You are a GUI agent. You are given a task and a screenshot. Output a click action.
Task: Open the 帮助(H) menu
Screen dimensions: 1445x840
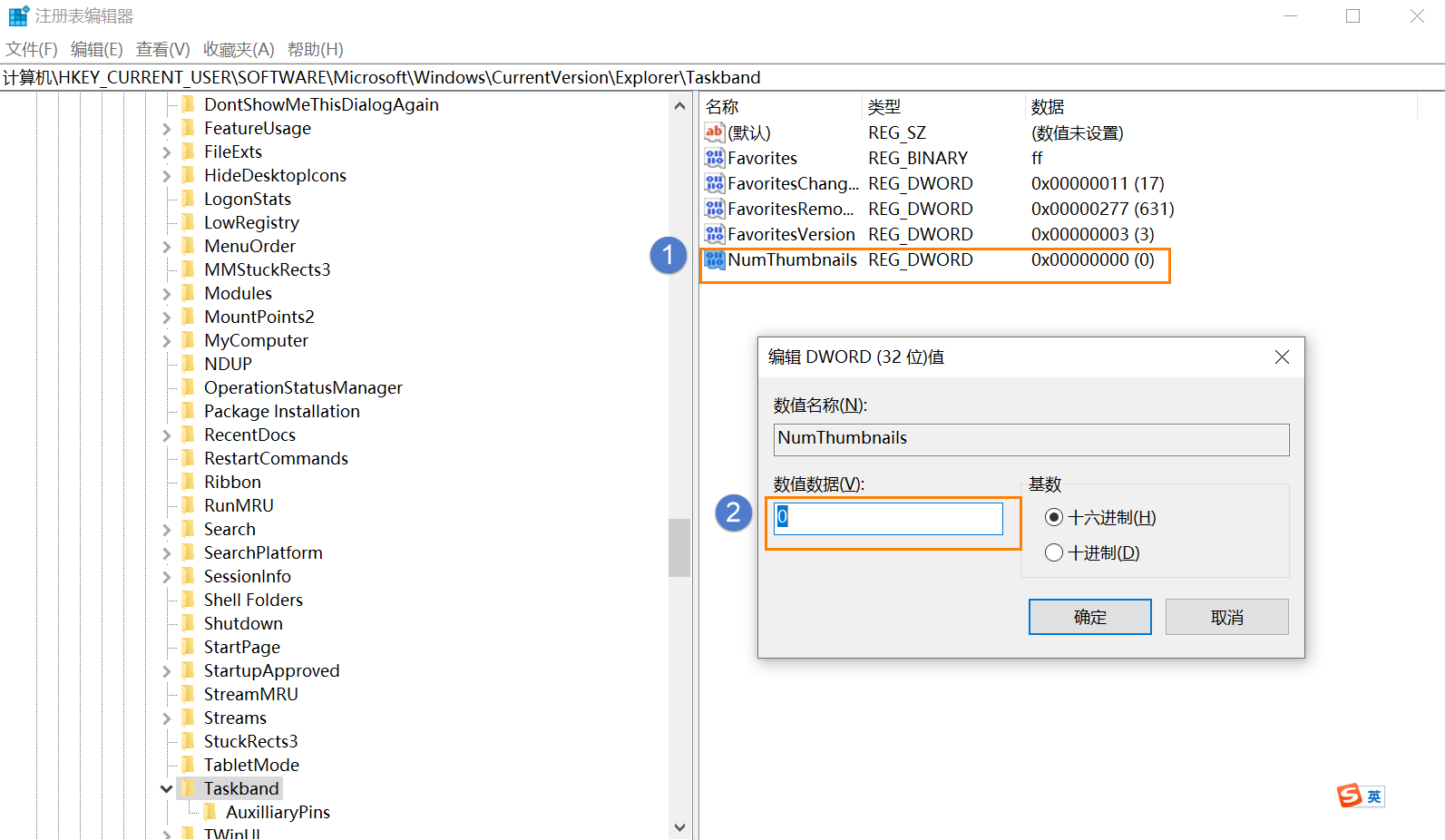(x=316, y=49)
